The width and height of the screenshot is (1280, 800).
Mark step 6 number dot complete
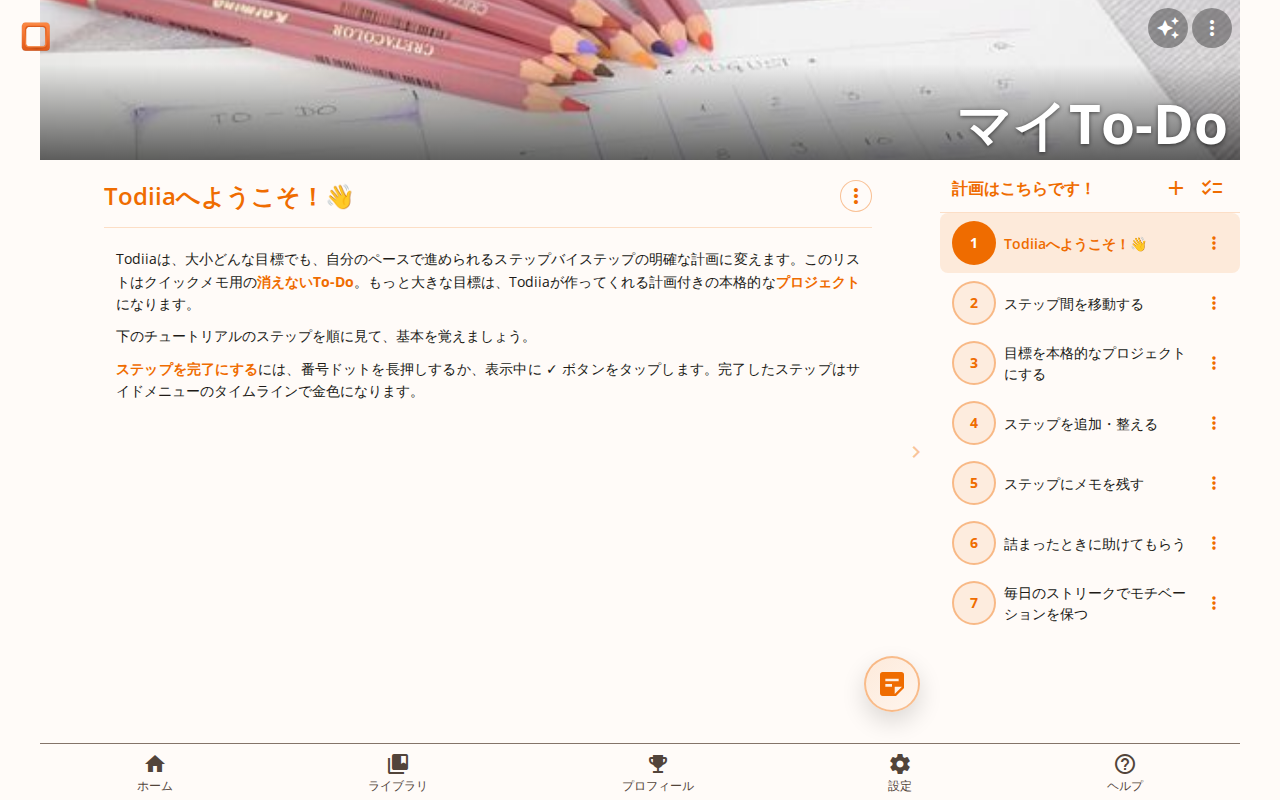tap(974, 543)
